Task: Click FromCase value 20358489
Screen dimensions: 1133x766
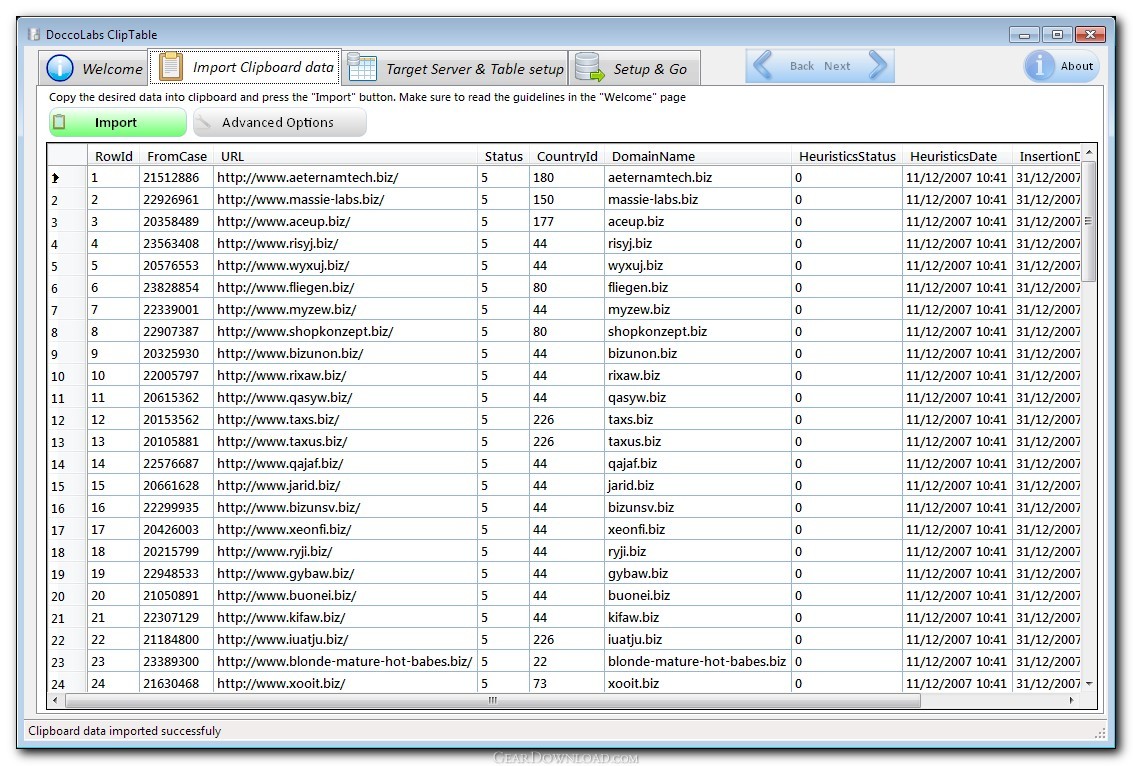Action: pyautogui.click(x=176, y=221)
